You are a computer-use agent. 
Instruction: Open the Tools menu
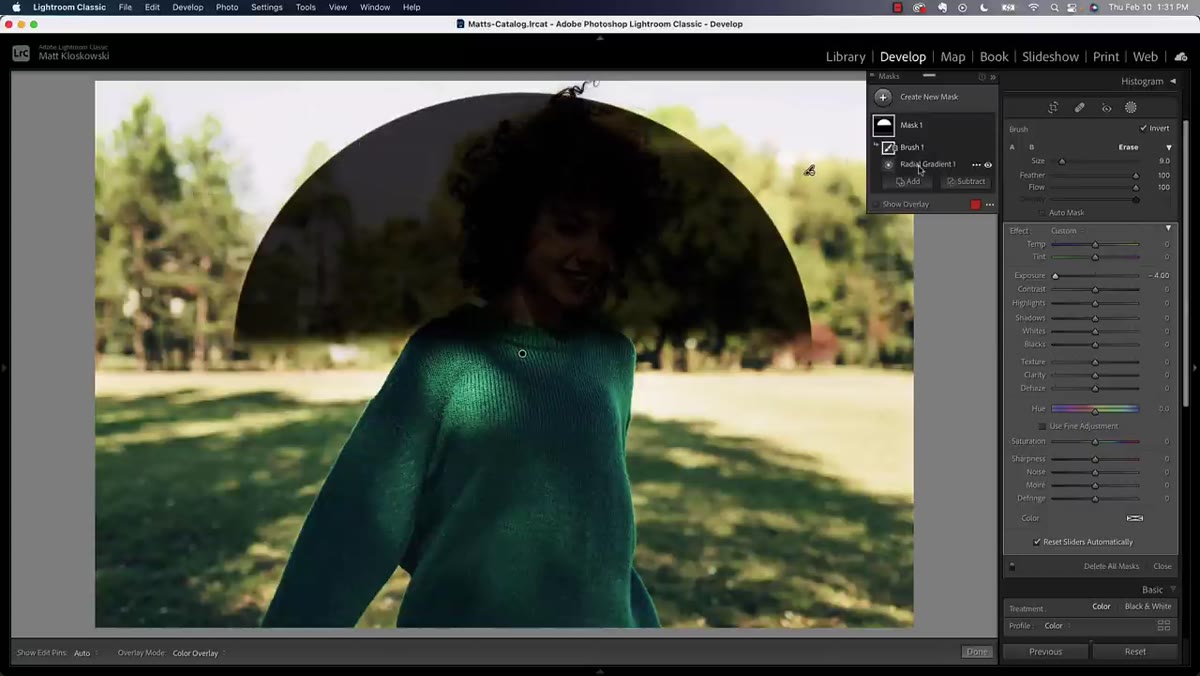(x=306, y=7)
